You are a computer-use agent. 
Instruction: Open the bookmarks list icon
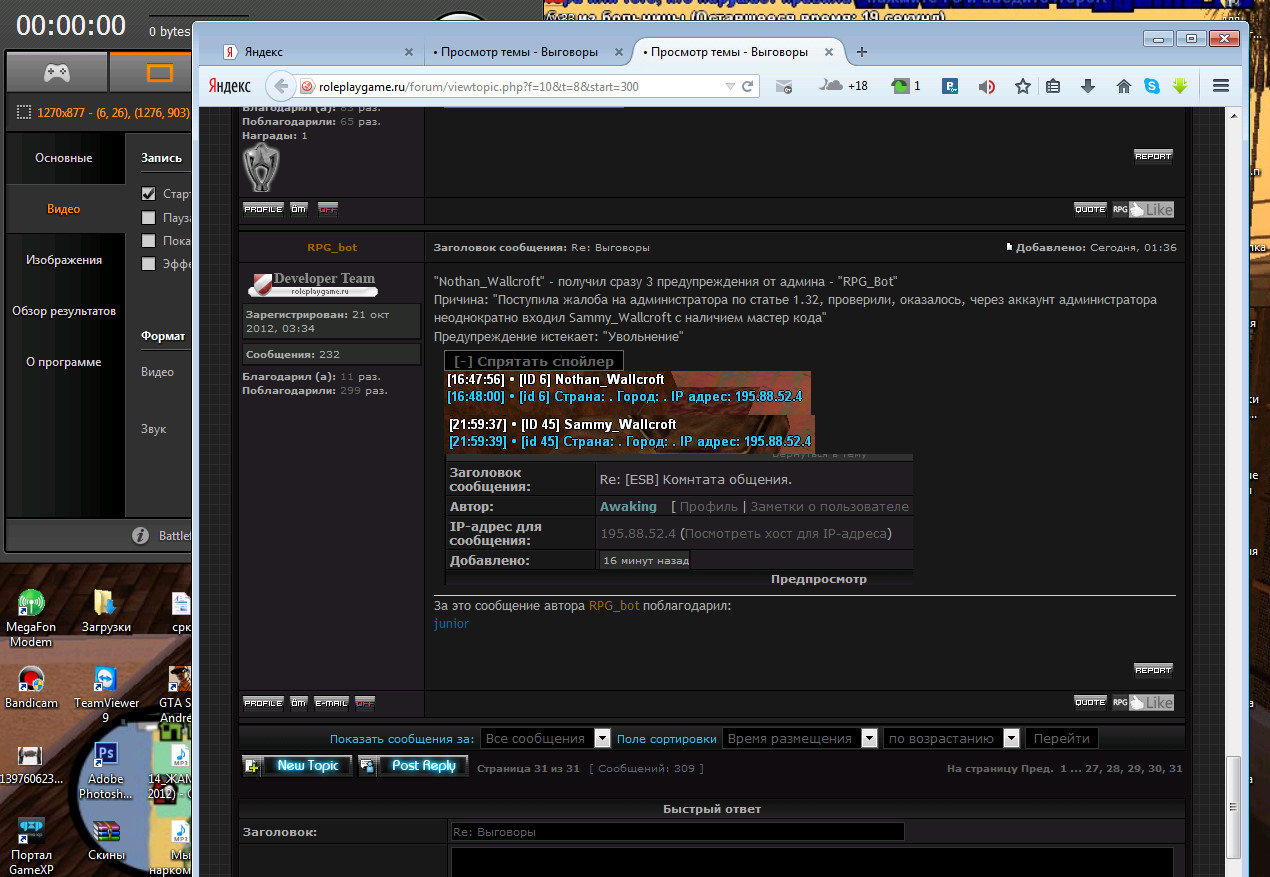pos(1053,86)
